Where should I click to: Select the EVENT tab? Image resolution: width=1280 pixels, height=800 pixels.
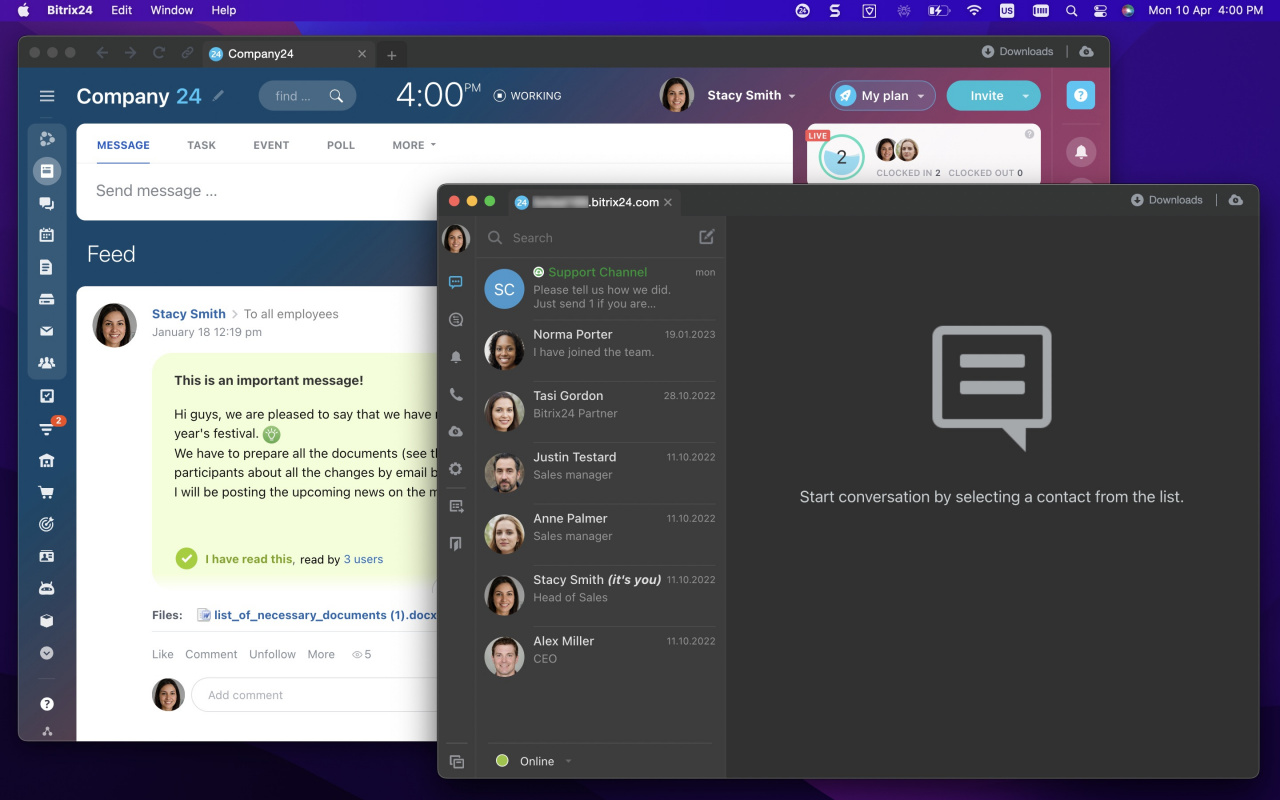click(x=271, y=145)
